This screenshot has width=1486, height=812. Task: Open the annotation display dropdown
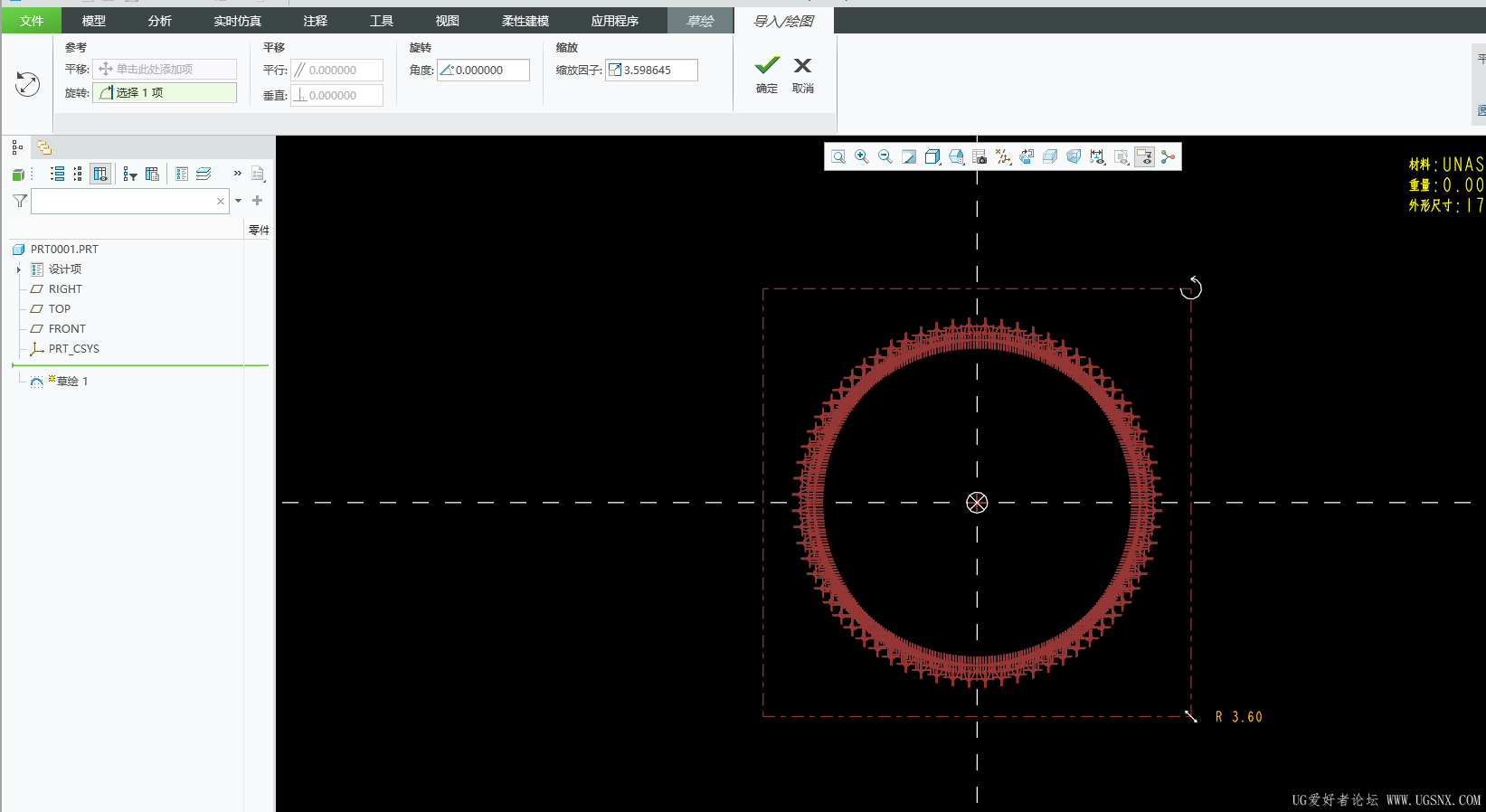coord(1097,157)
